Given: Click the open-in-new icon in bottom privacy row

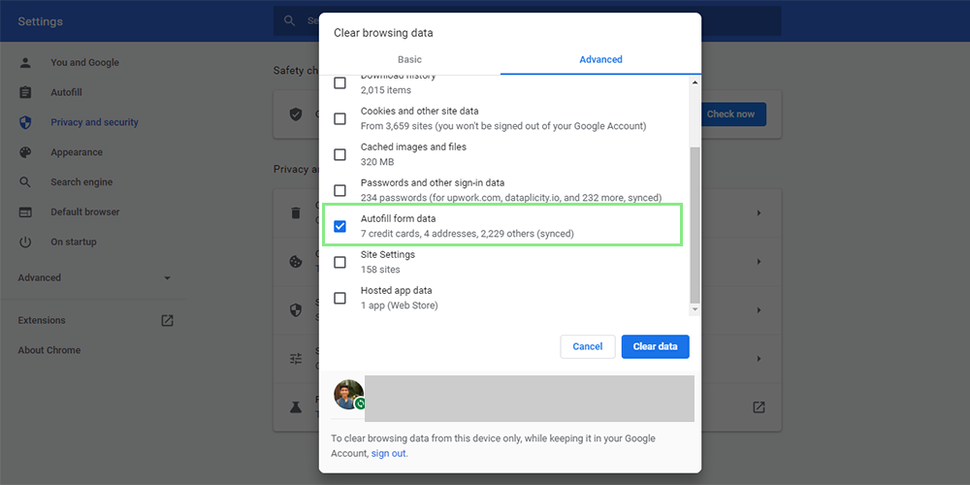Looking at the screenshot, I should [758, 407].
